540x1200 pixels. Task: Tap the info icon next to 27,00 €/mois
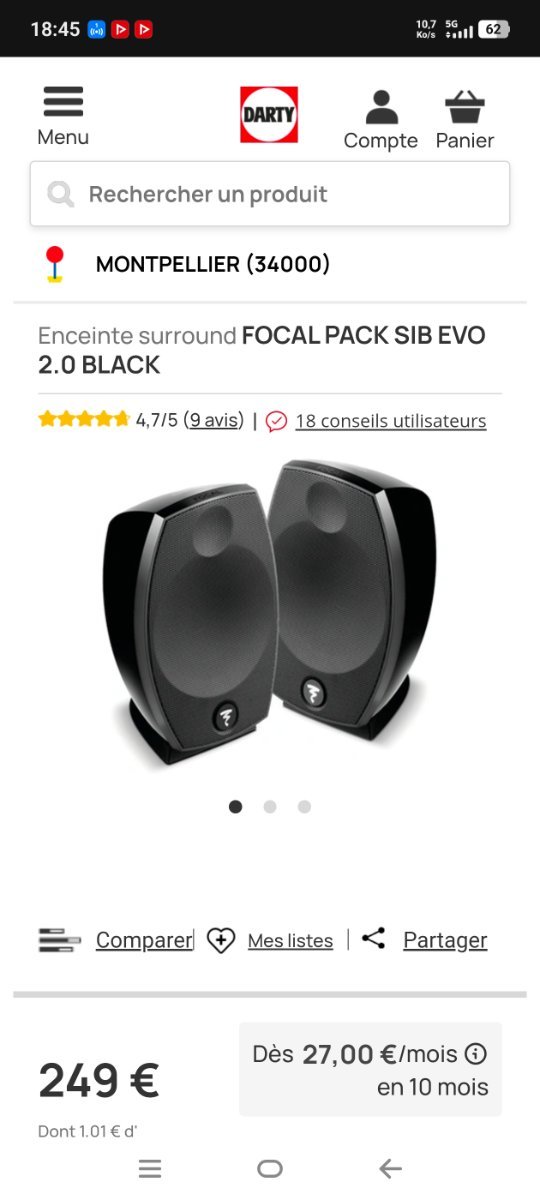pyautogui.click(x=476, y=1054)
